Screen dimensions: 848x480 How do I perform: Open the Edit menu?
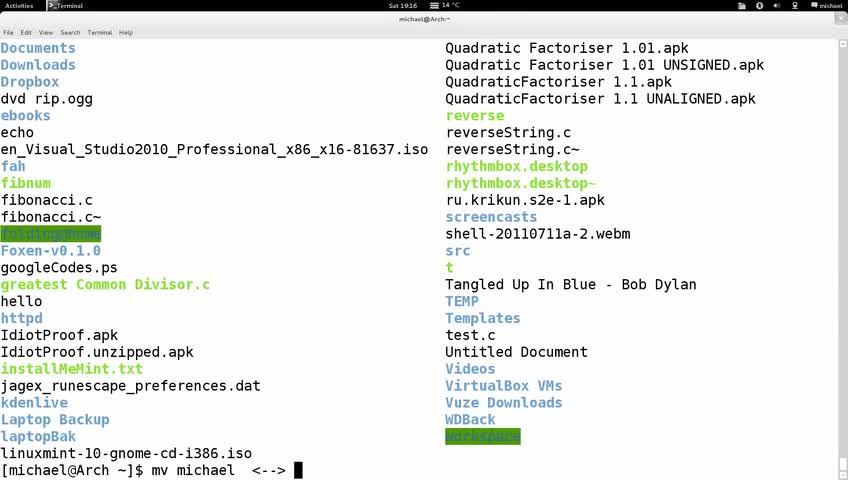[26, 32]
